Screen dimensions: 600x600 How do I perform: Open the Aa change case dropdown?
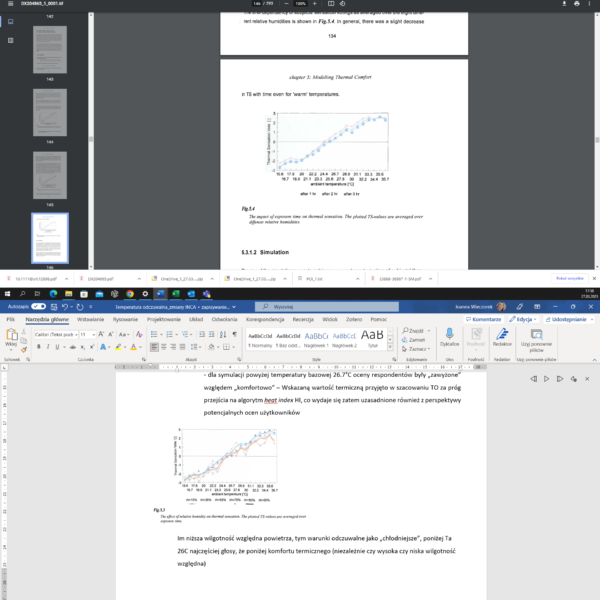[x=124, y=334]
